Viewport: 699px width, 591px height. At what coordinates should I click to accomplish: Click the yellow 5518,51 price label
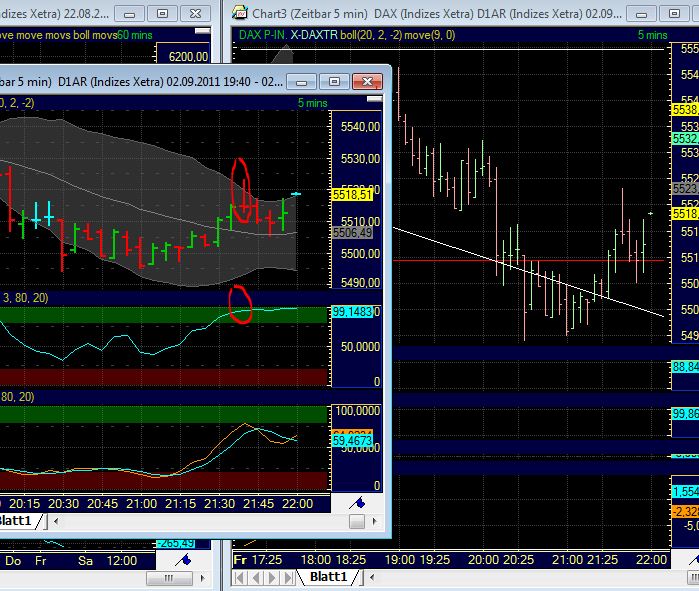tap(352, 194)
